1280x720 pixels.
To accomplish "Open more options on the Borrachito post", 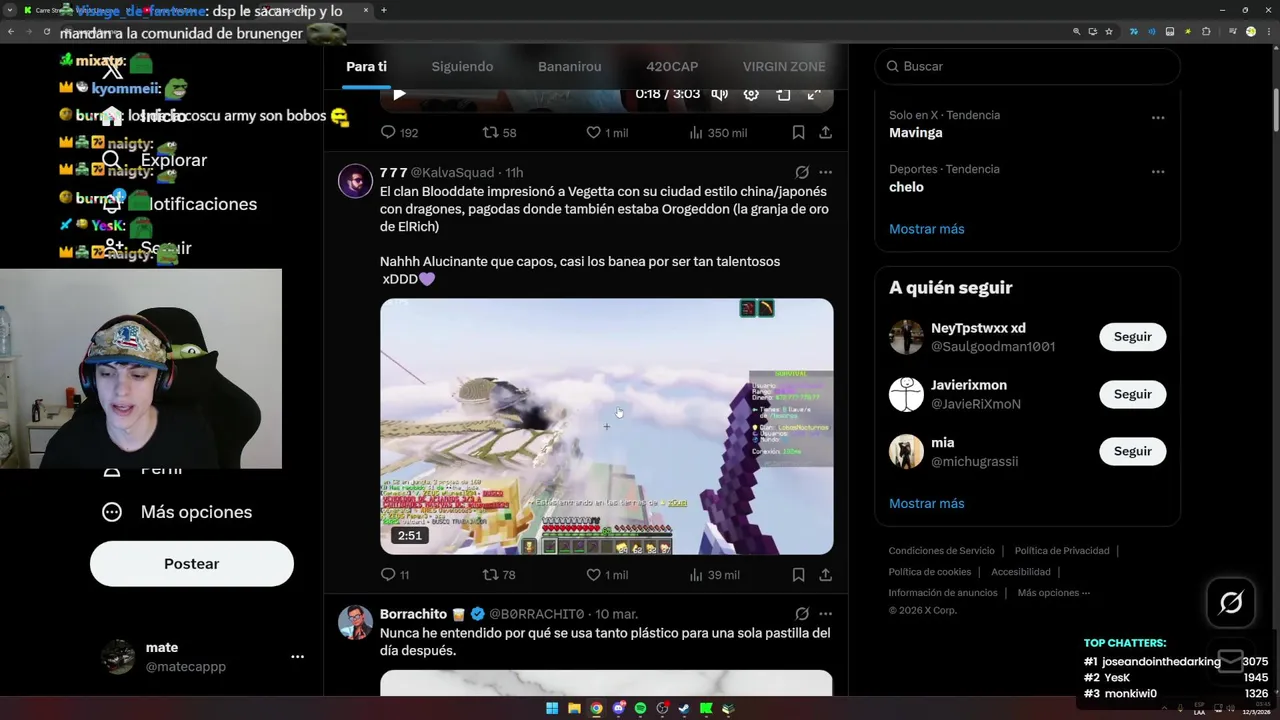I will pyautogui.click(x=825, y=613).
